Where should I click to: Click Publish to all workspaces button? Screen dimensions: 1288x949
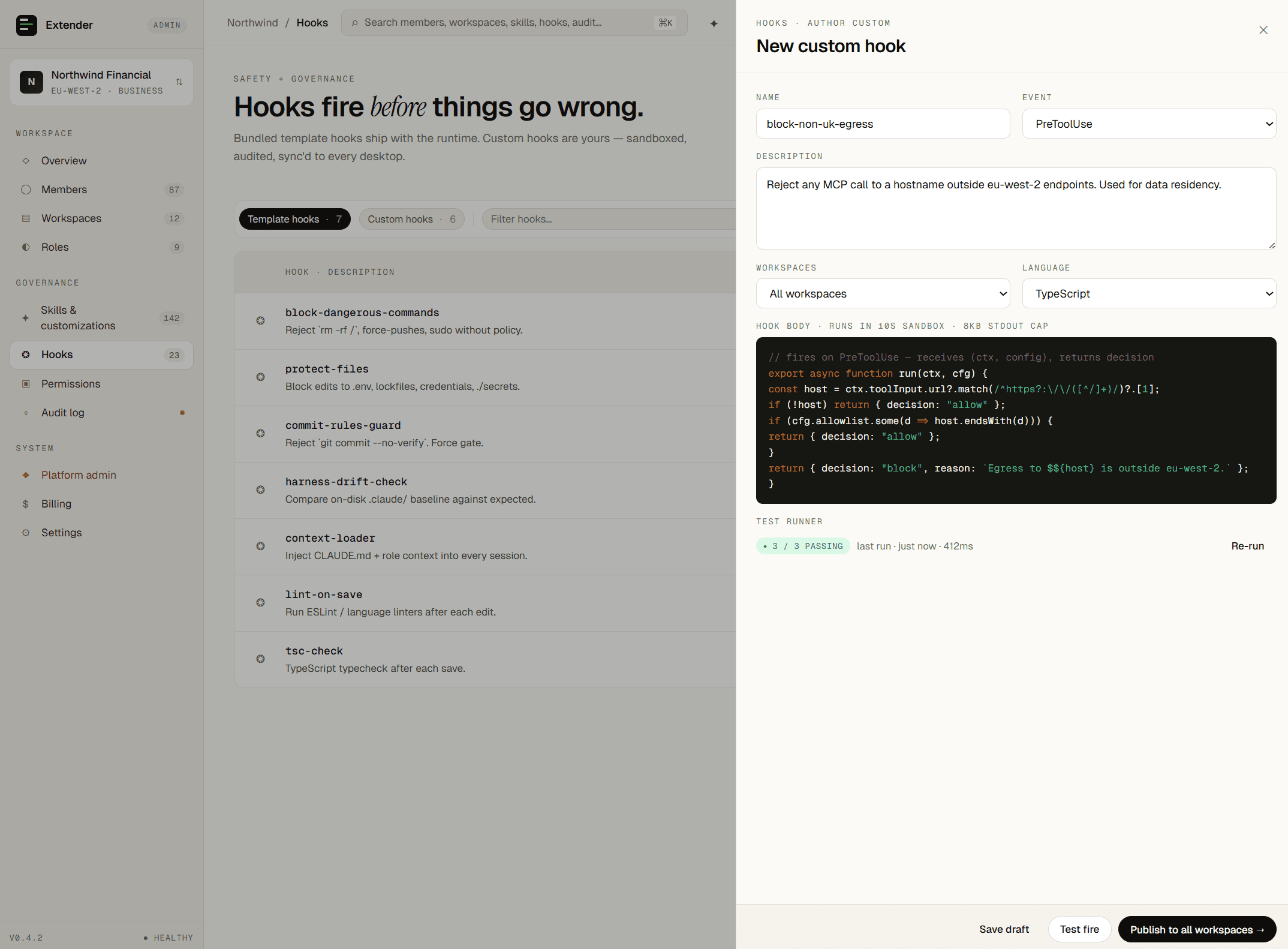[1197, 929]
